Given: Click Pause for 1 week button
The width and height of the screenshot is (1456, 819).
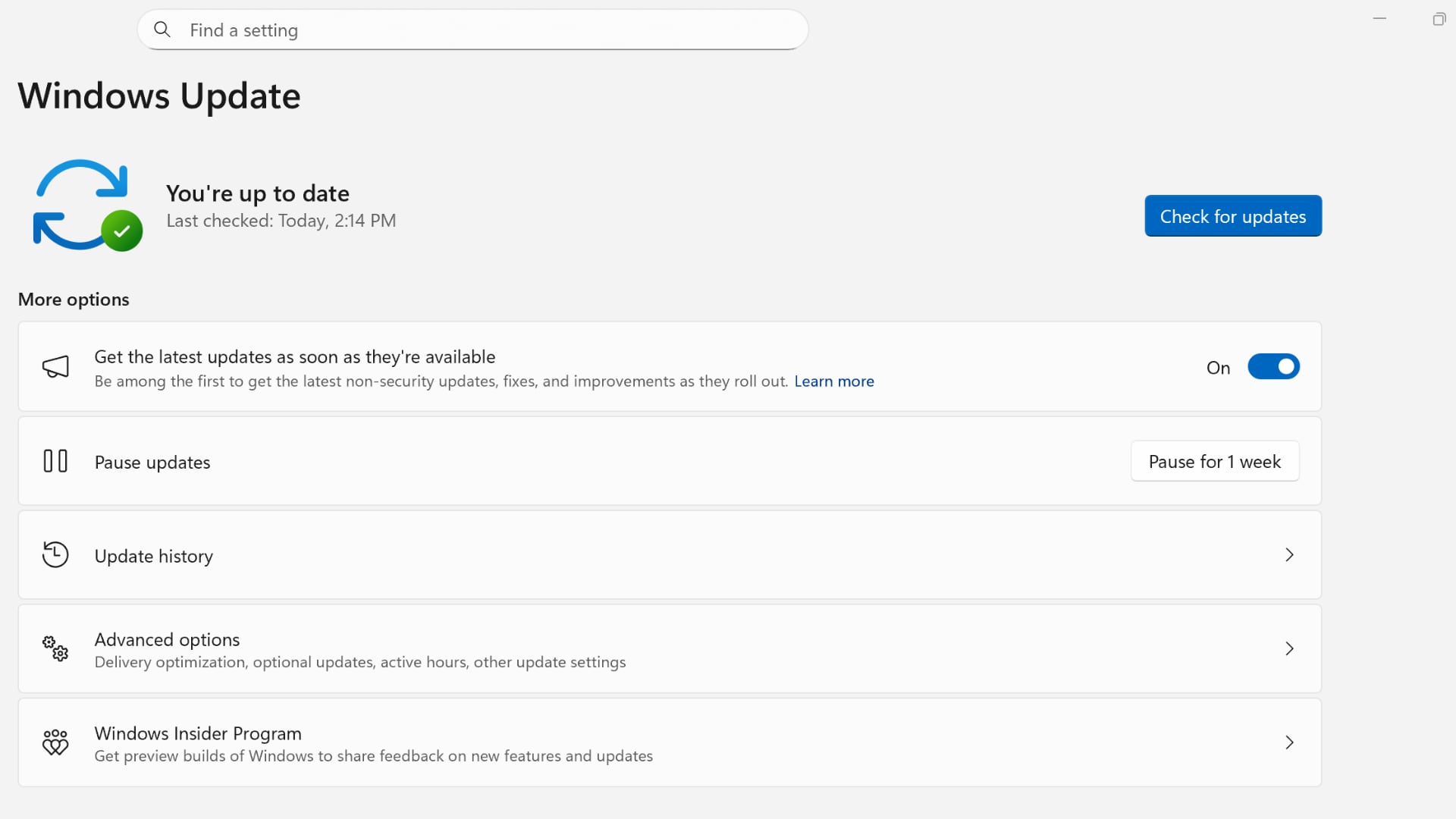Looking at the screenshot, I should pos(1215,462).
